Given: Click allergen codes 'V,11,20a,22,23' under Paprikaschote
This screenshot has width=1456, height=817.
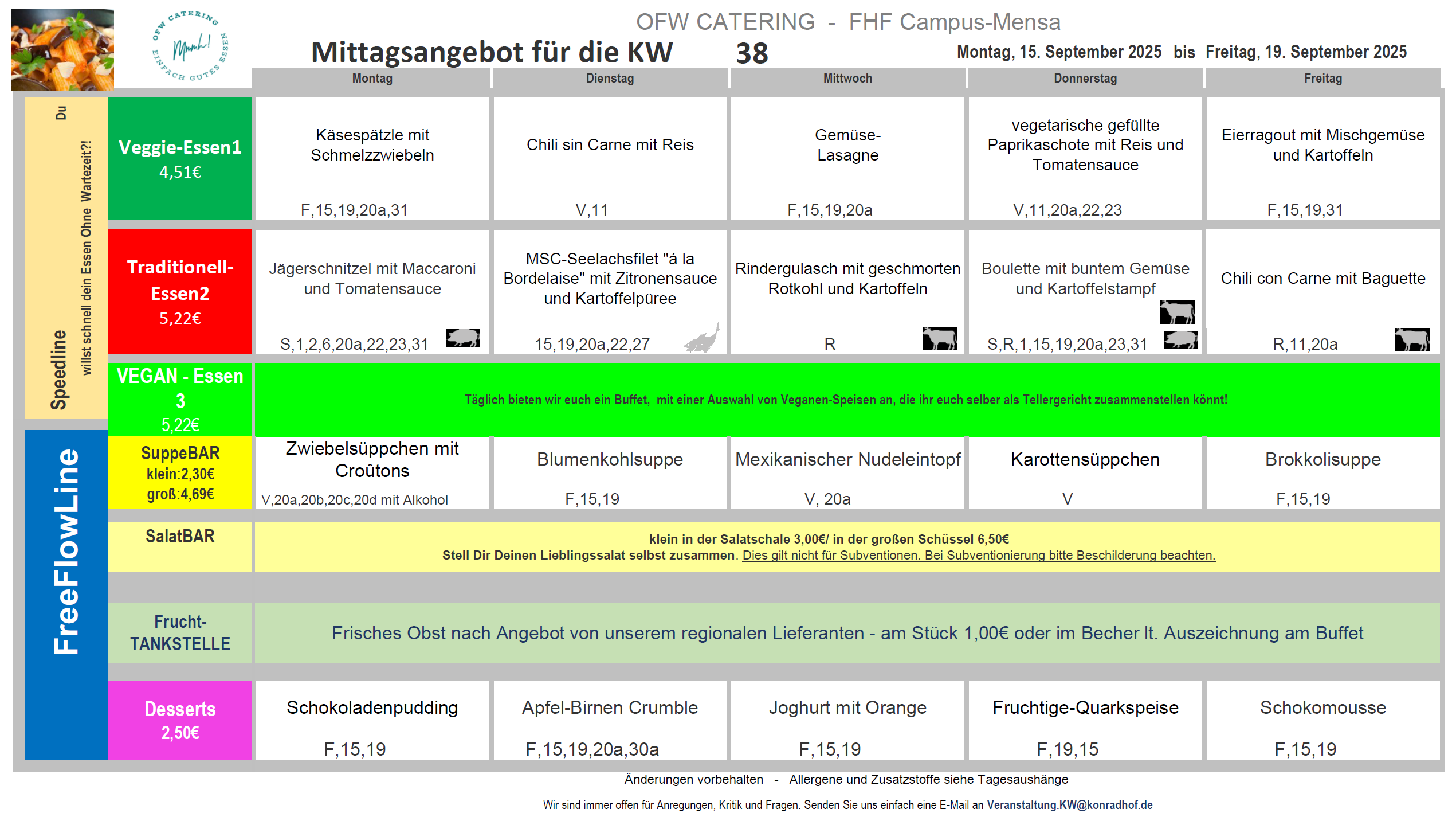Looking at the screenshot, I should [x=1068, y=210].
